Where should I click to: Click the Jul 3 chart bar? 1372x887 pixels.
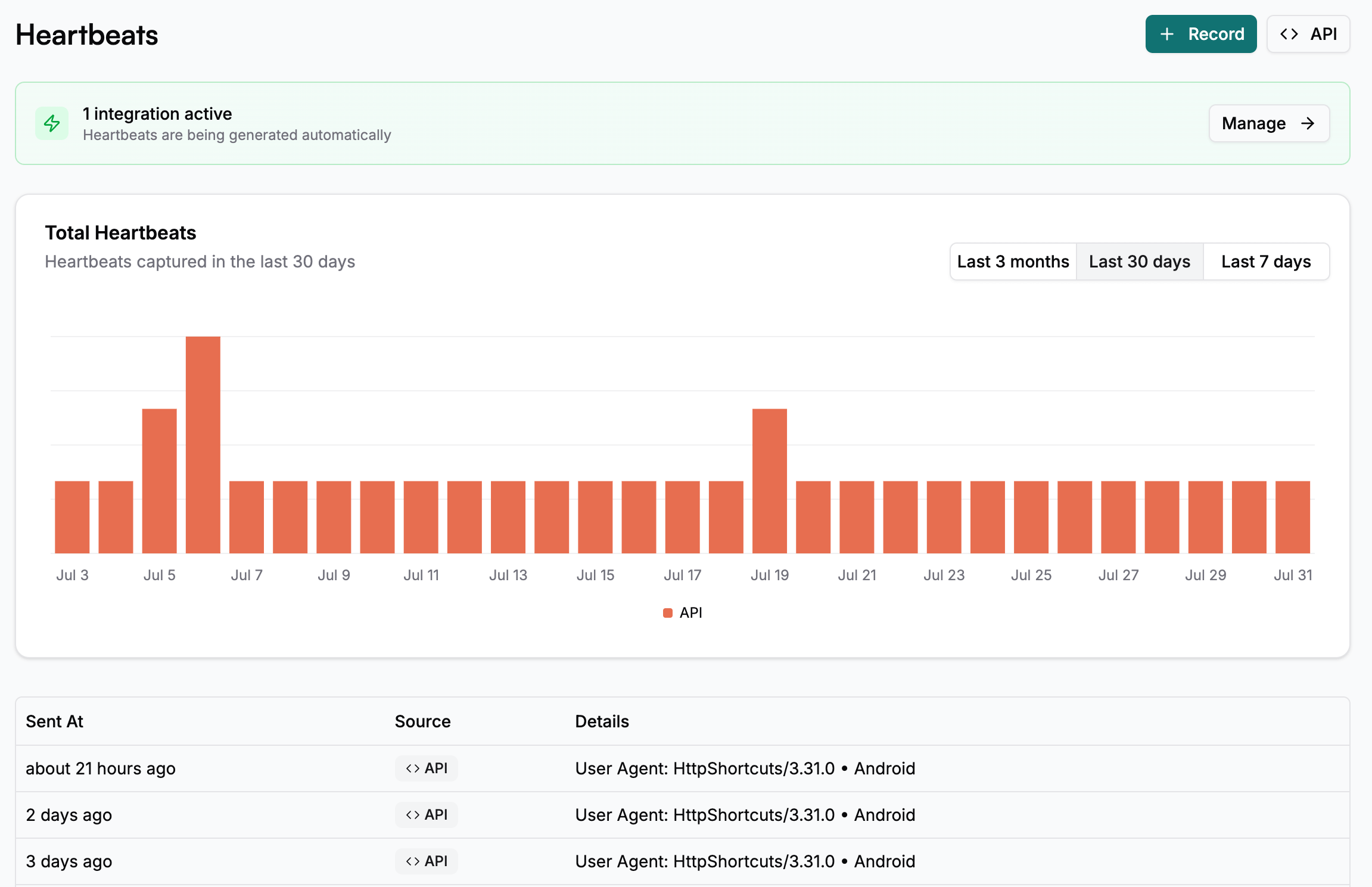pyautogui.click(x=72, y=517)
